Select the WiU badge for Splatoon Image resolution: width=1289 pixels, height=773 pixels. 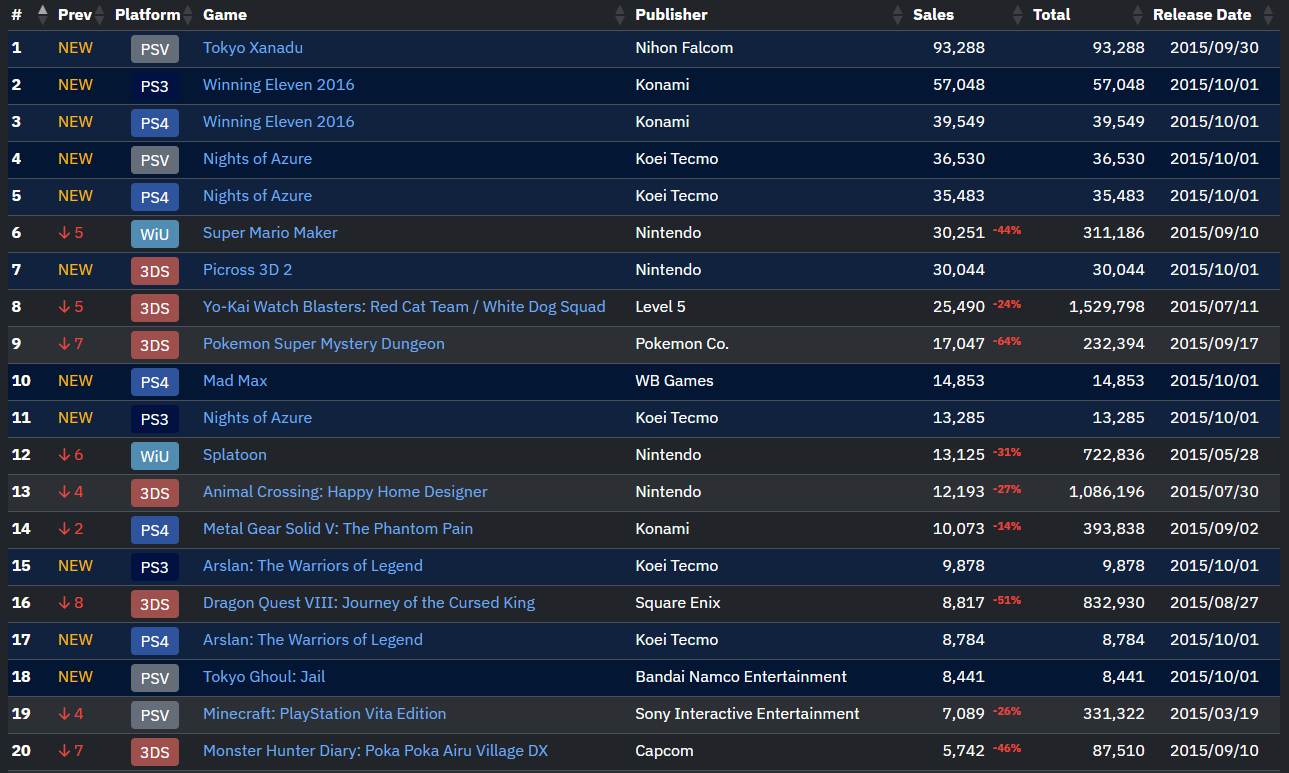[x=155, y=456]
